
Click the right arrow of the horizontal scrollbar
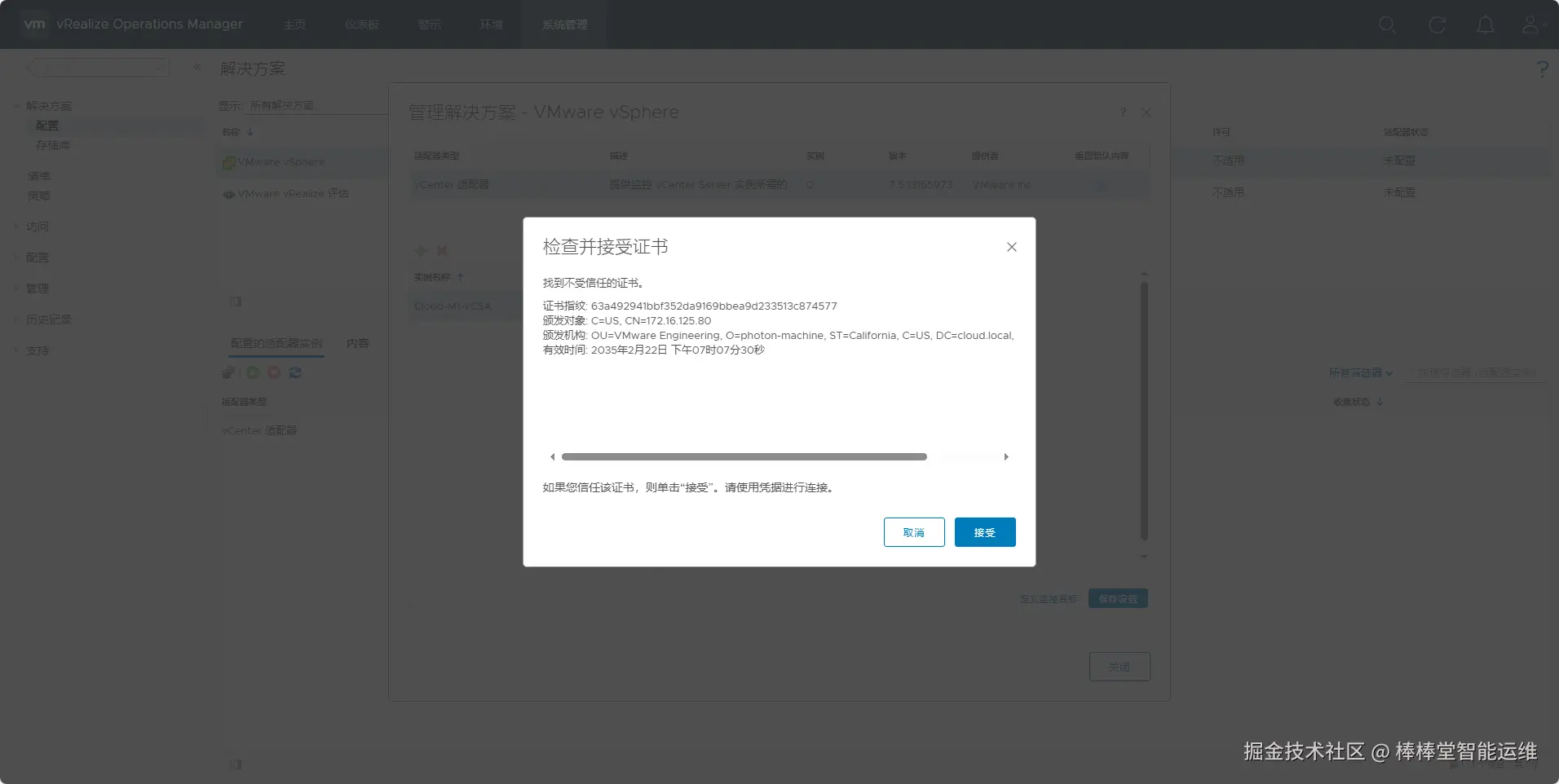[1006, 457]
